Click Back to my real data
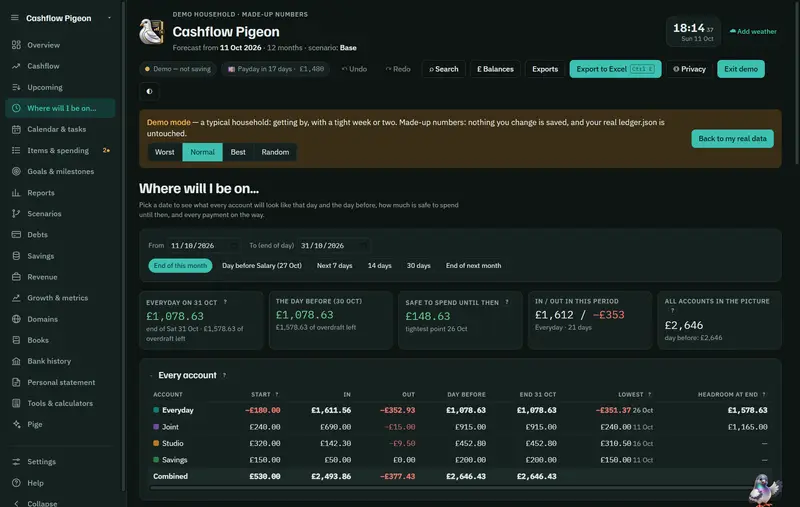Viewport: 800px width, 507px height. pyautogui.click(x=732, y=139)
